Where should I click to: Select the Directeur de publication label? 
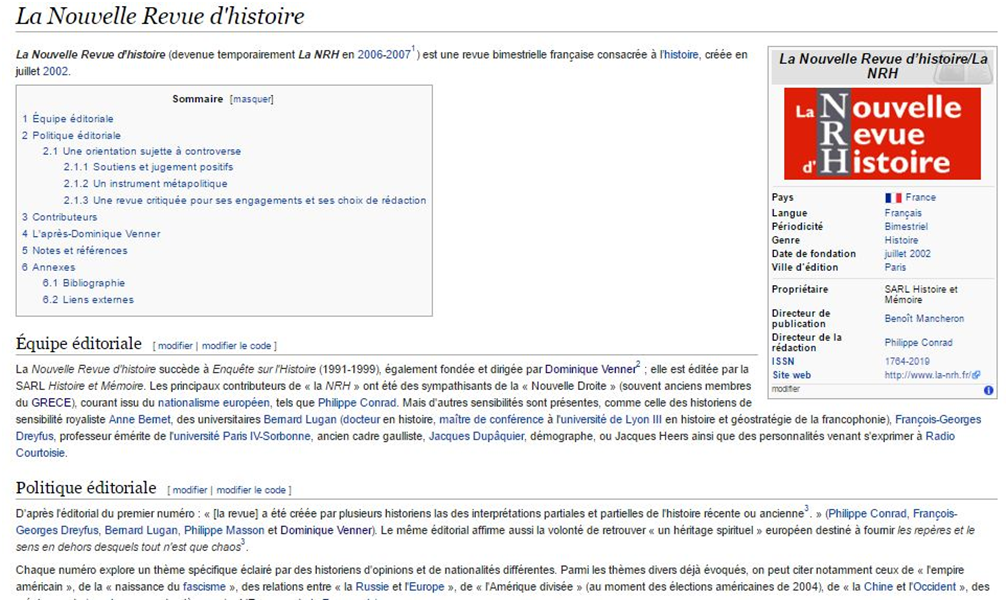point(801,318)
